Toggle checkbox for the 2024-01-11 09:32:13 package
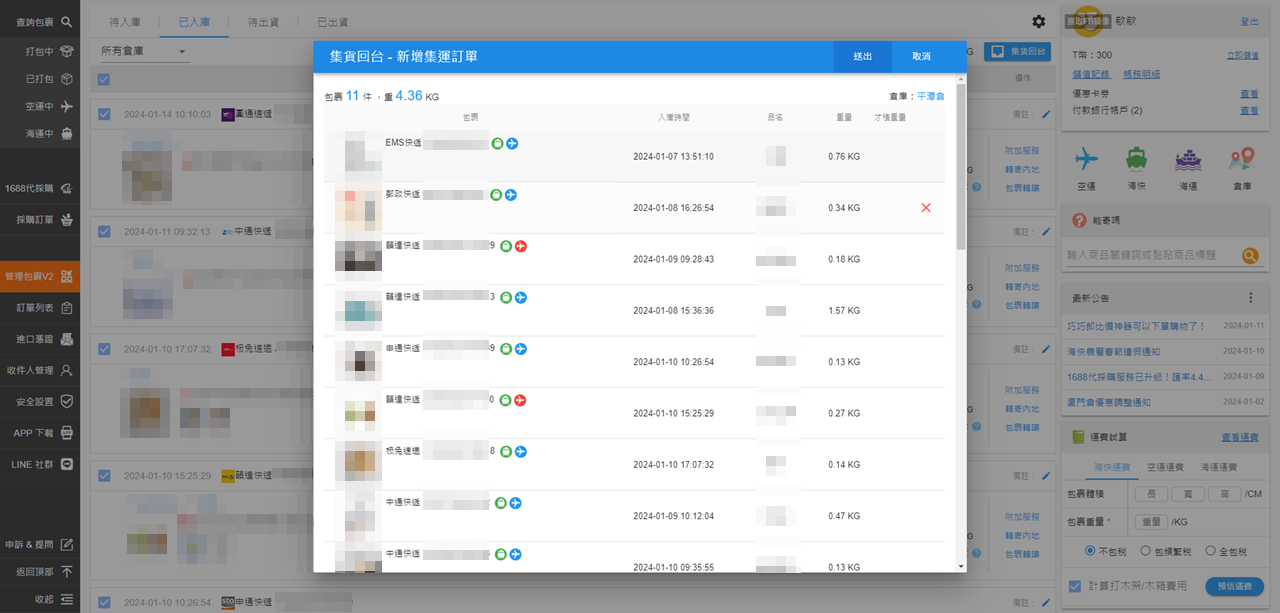This screenshot has height=613, width=1280. point(105,231)
